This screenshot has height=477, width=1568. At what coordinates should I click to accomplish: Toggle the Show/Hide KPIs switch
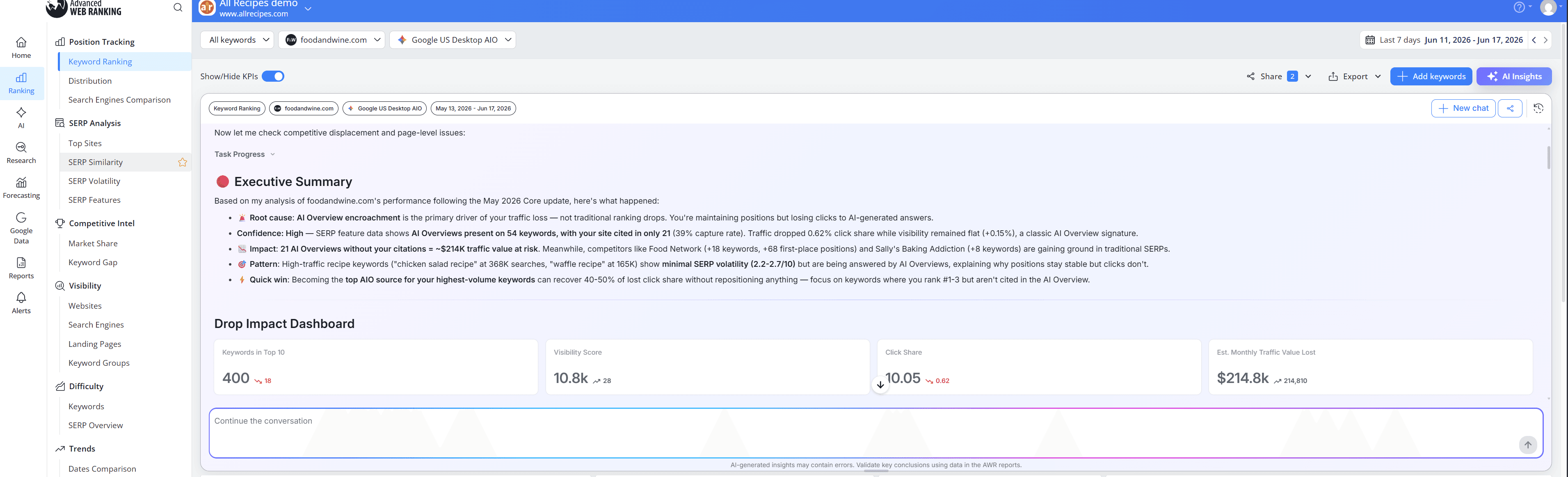273,76
